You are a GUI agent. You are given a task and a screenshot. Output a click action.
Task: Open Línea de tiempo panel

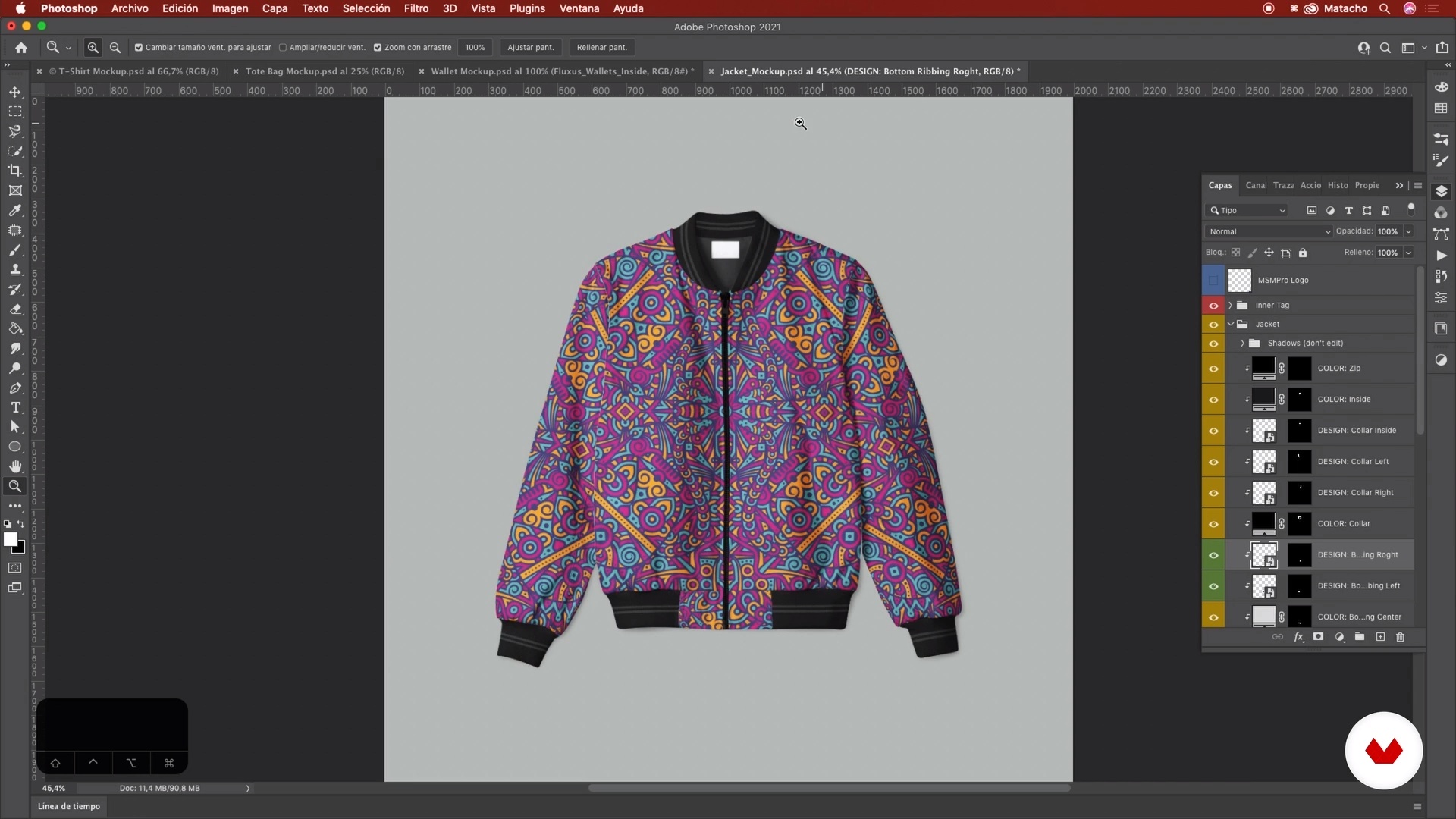[69, 806]
